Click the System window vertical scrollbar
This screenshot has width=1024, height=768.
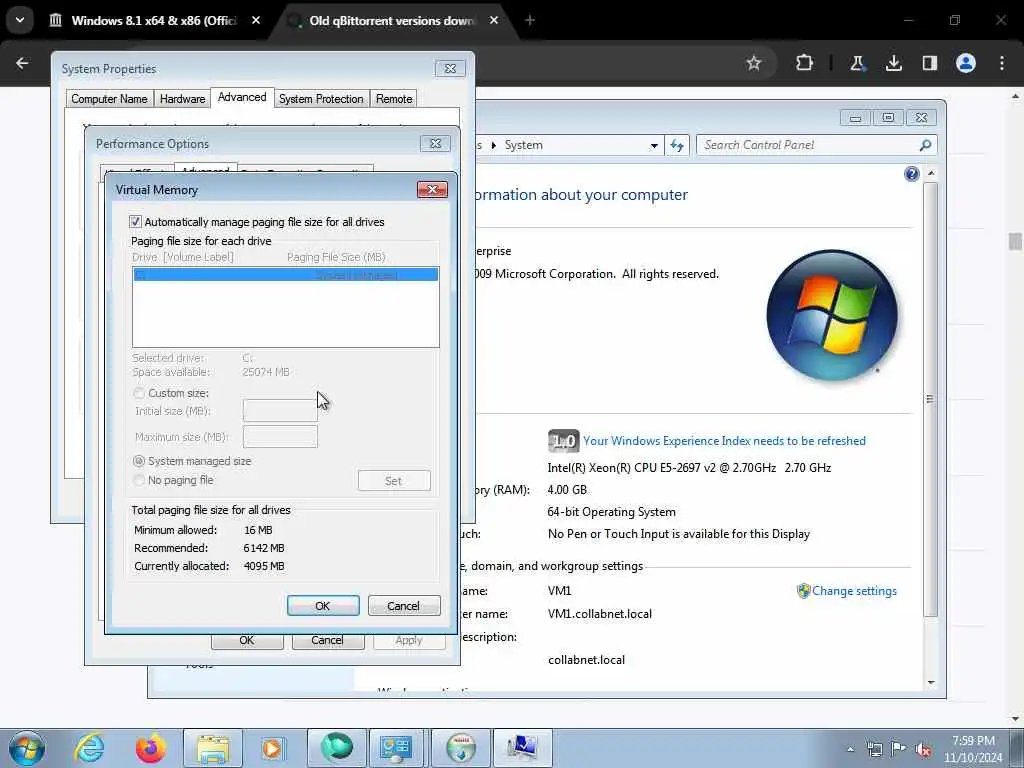[x=931, y=398]
